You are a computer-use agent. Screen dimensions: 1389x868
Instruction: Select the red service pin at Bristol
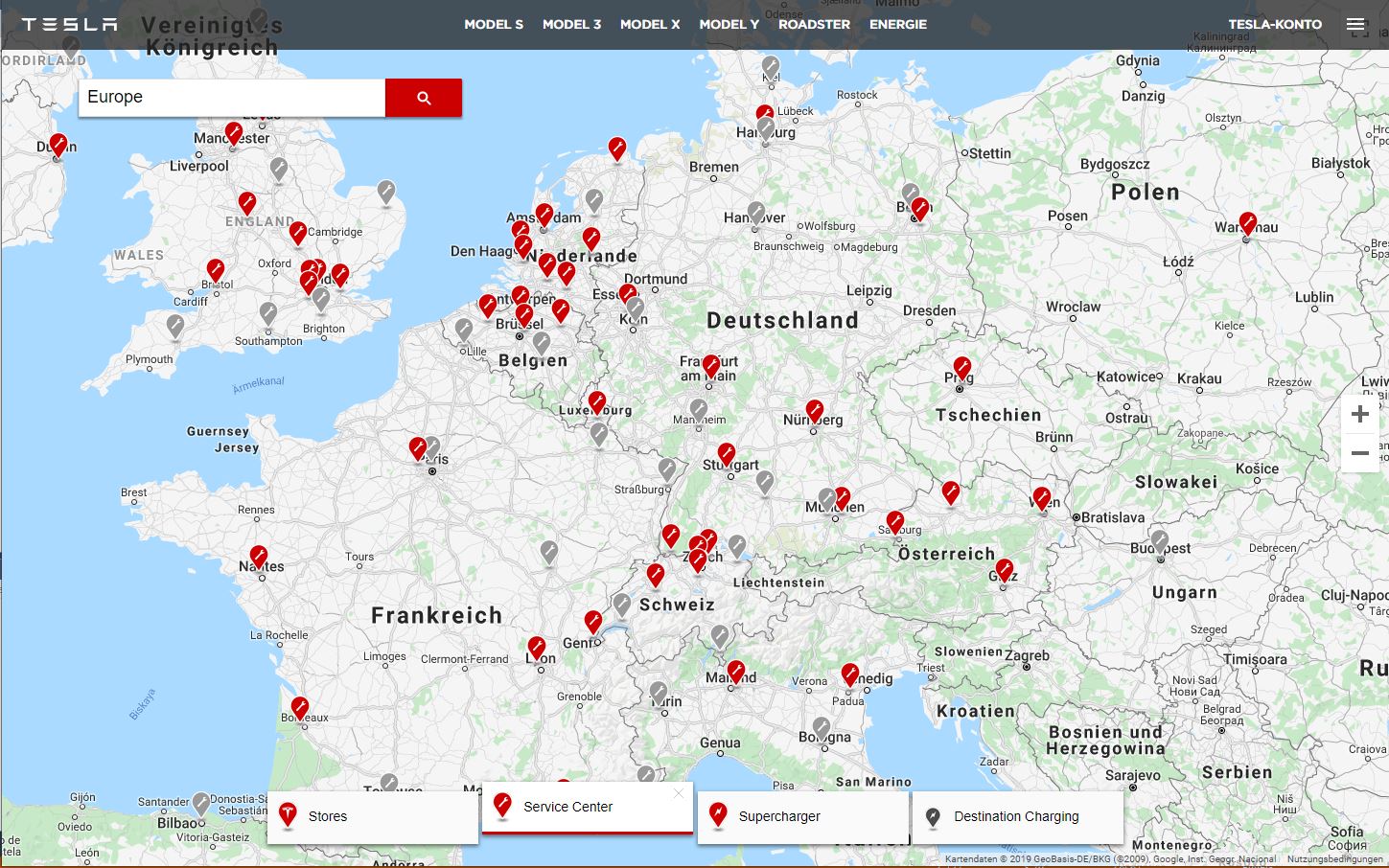coord(216,271)
